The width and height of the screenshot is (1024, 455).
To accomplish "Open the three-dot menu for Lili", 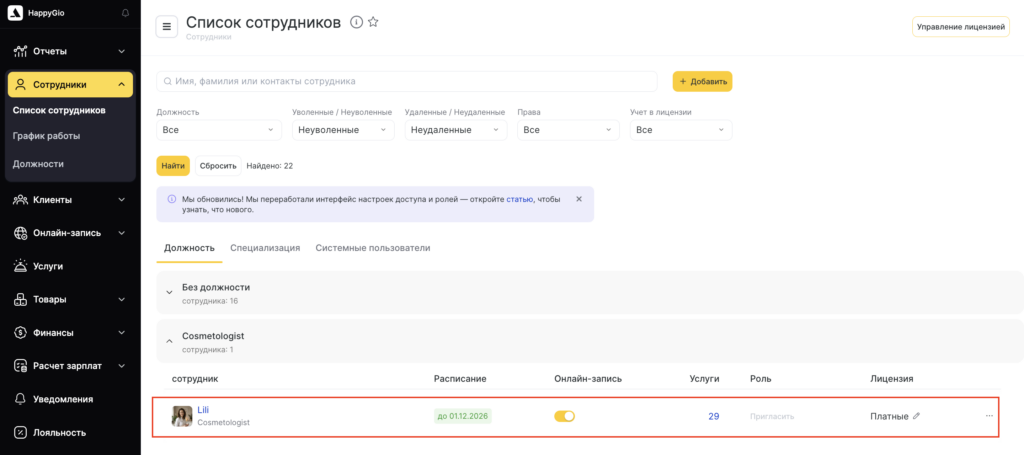I will pos(989,416).
